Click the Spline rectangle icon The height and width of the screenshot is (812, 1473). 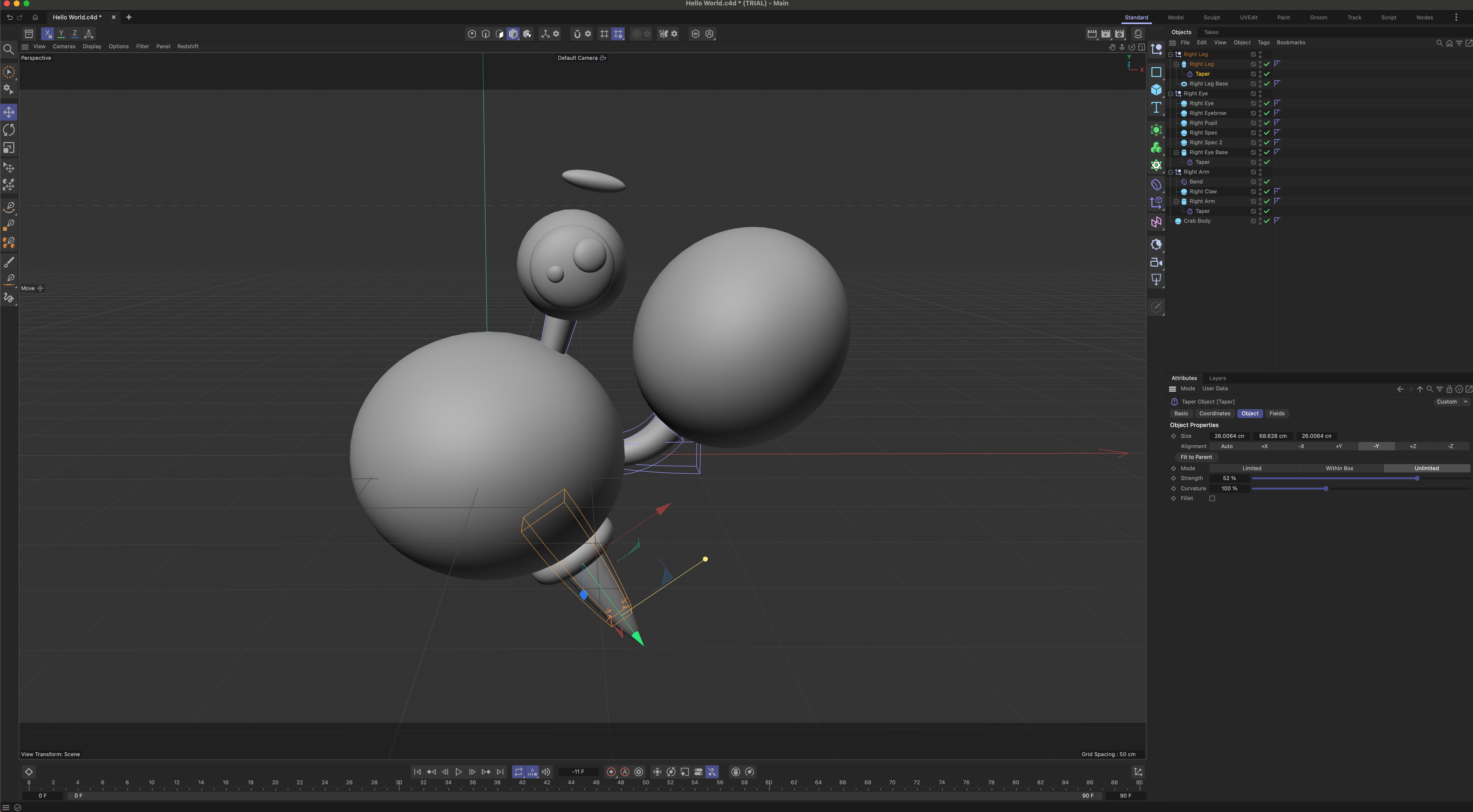1156,72
